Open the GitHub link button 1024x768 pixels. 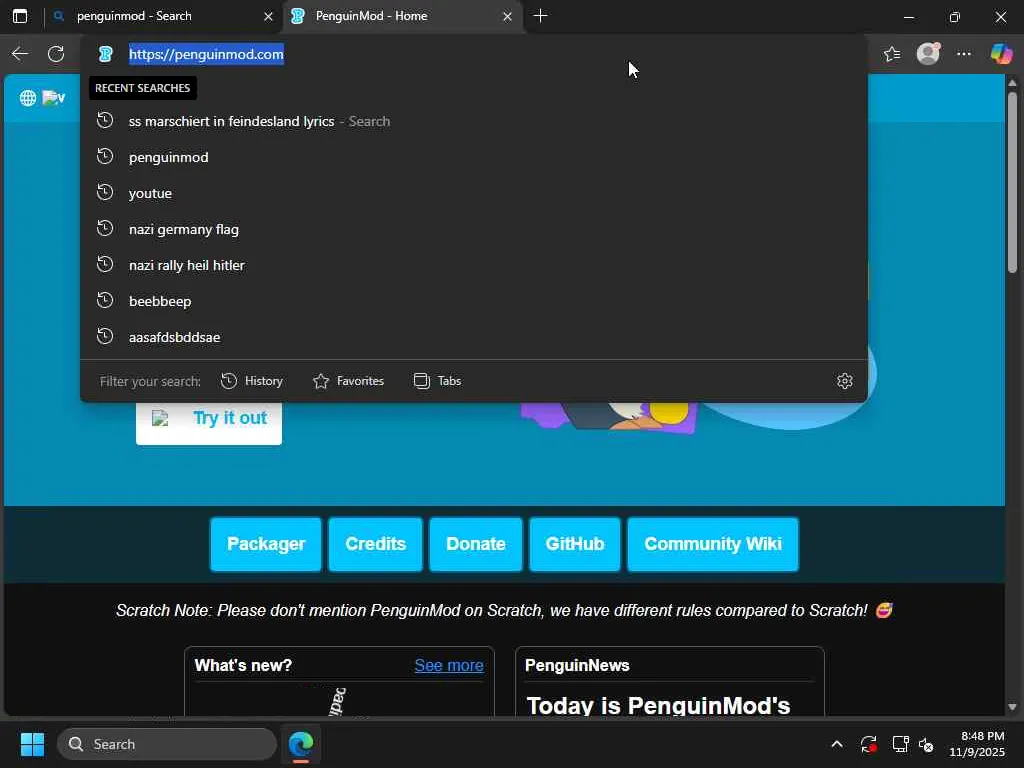(575, 544)
